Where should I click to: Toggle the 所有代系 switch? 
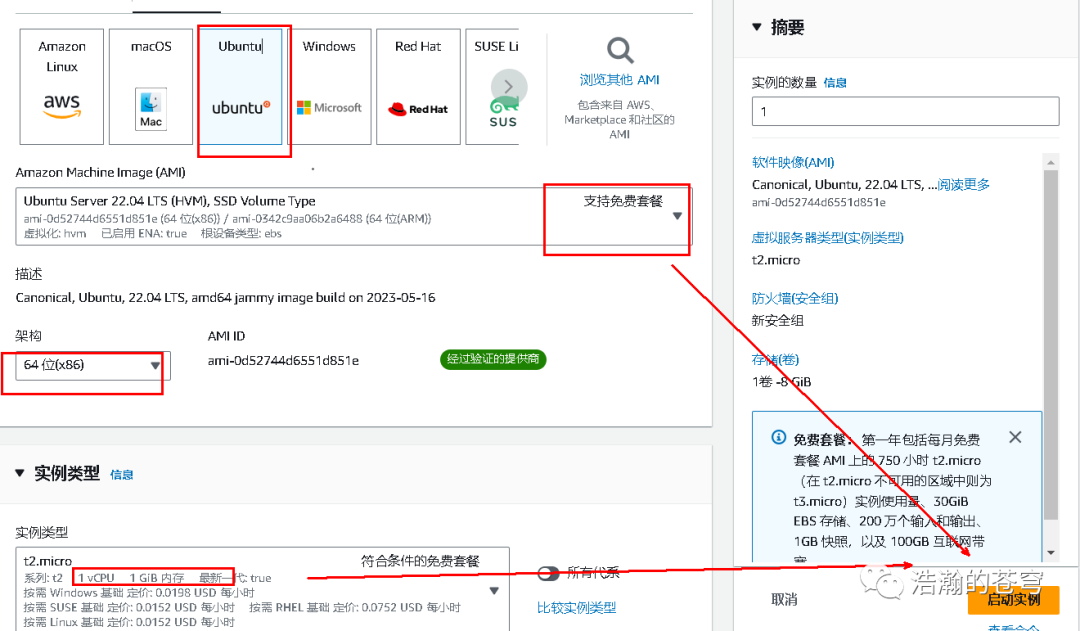click(548, 573)
